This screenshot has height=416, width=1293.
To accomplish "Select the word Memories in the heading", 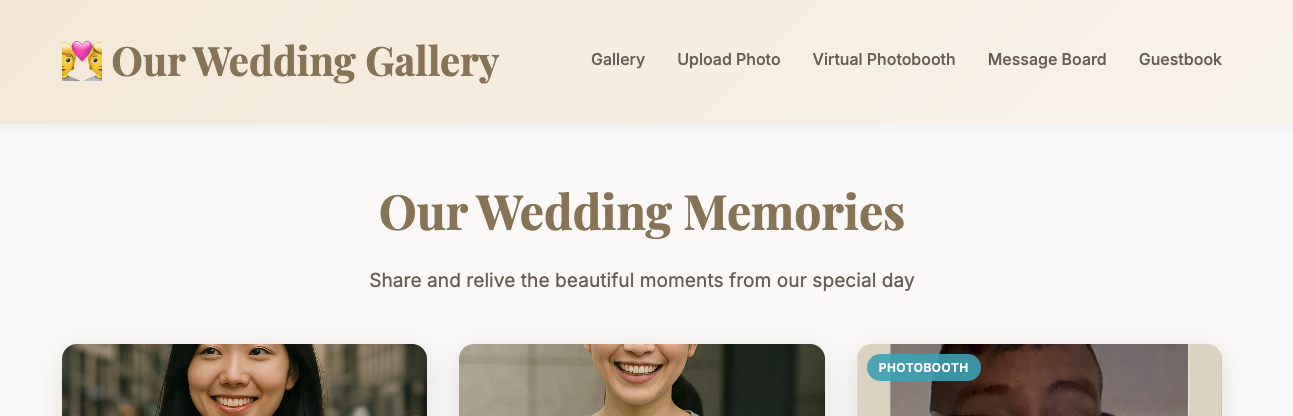I will point(794,212).
